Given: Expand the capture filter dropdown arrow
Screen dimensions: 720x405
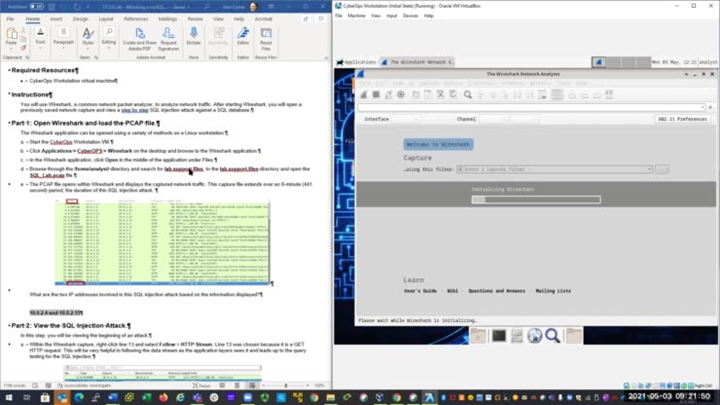Looking at the screenshot, I should coord(649,169).
